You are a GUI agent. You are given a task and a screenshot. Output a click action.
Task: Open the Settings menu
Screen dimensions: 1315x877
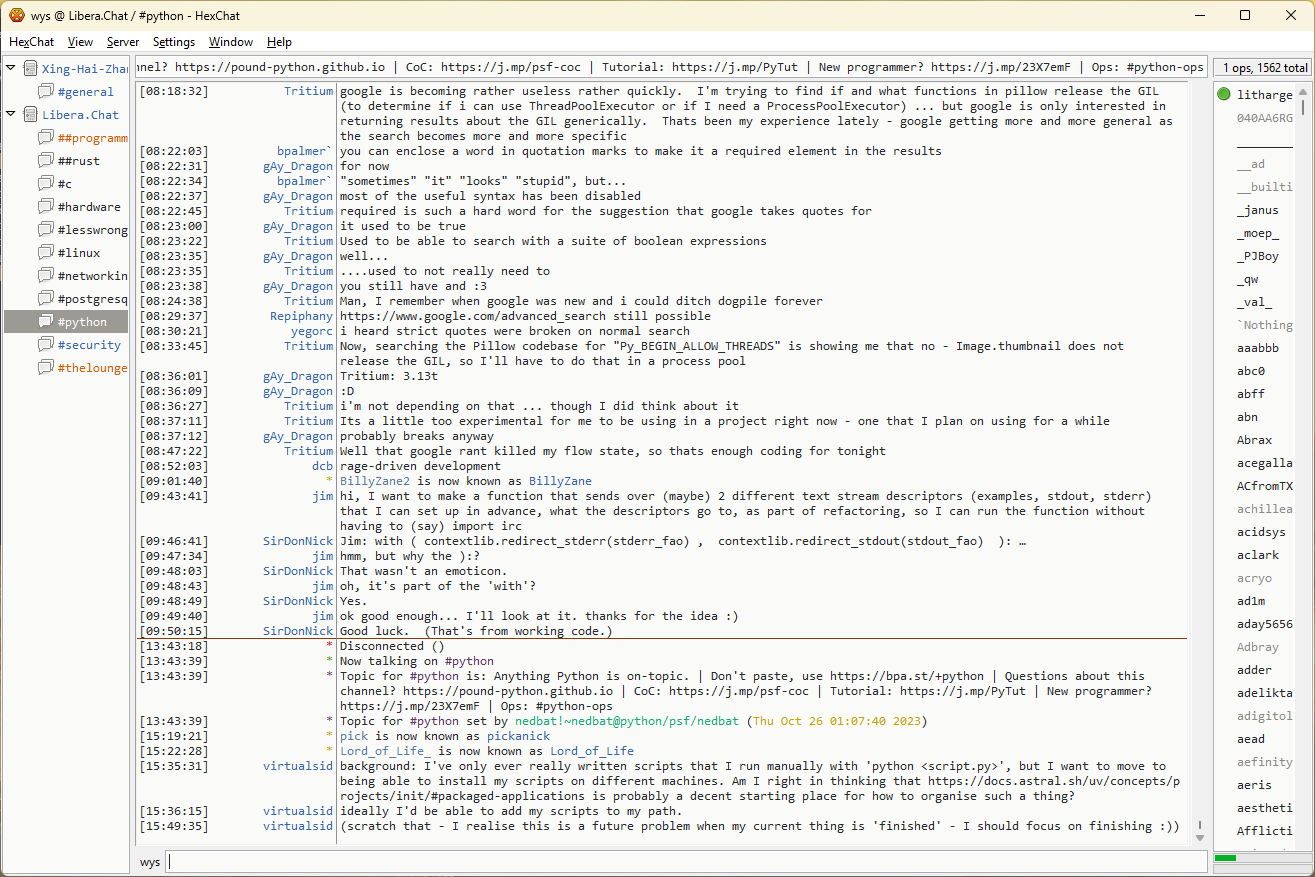(174, 42)
